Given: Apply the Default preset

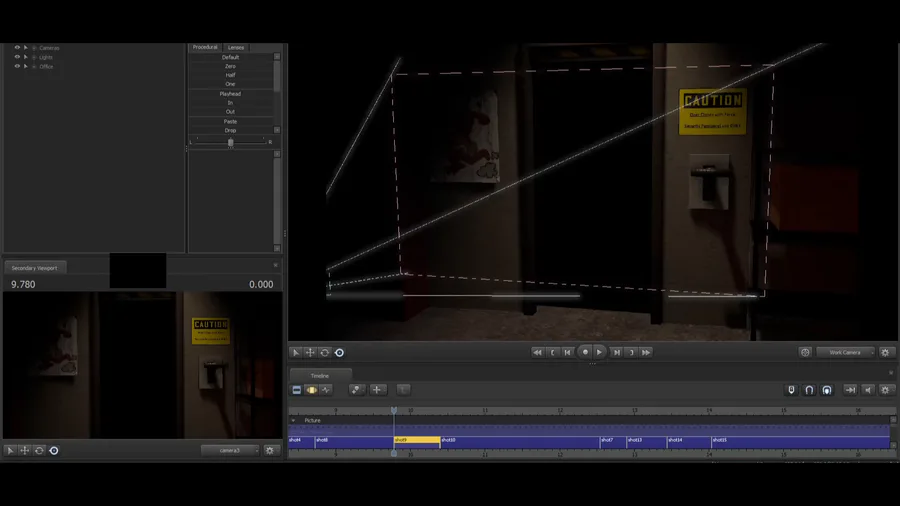Looking at the screenshot, I should (230, 57).
